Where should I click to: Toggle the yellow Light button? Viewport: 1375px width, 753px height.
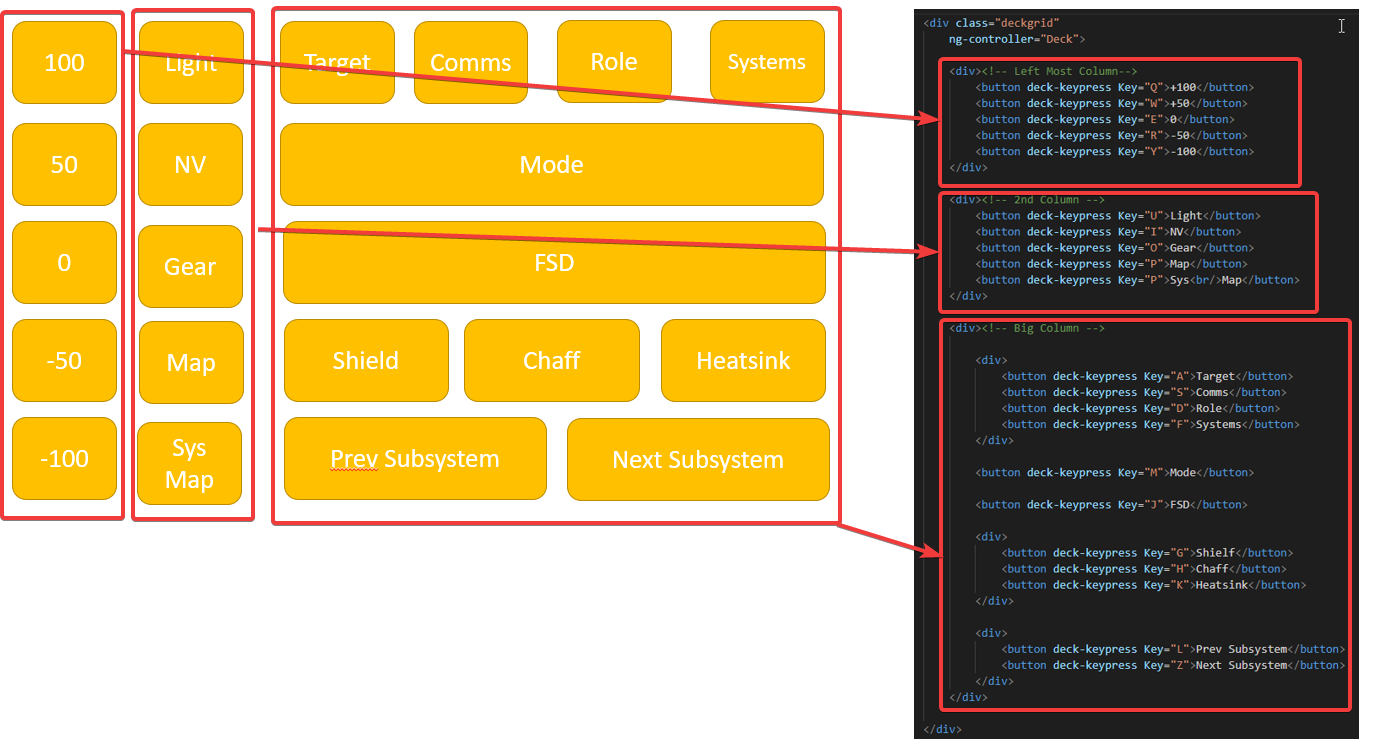[191, 62]
